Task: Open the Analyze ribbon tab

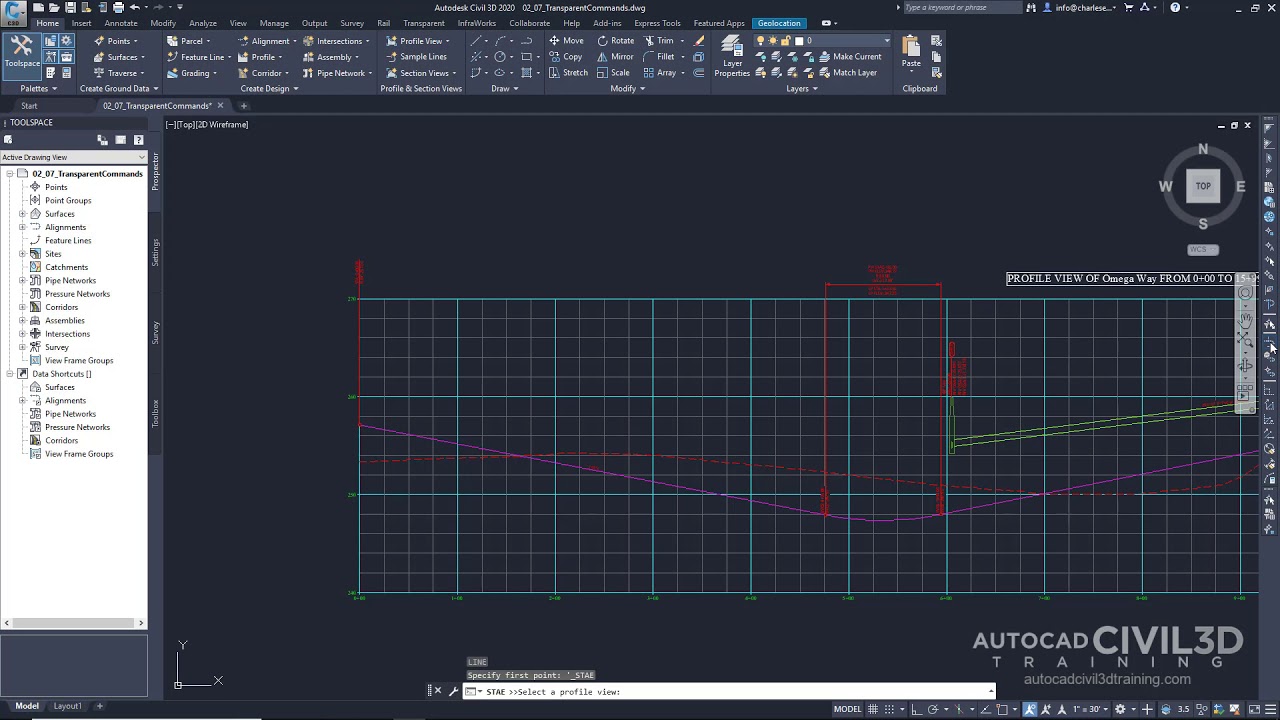Action: coord(203,23)
